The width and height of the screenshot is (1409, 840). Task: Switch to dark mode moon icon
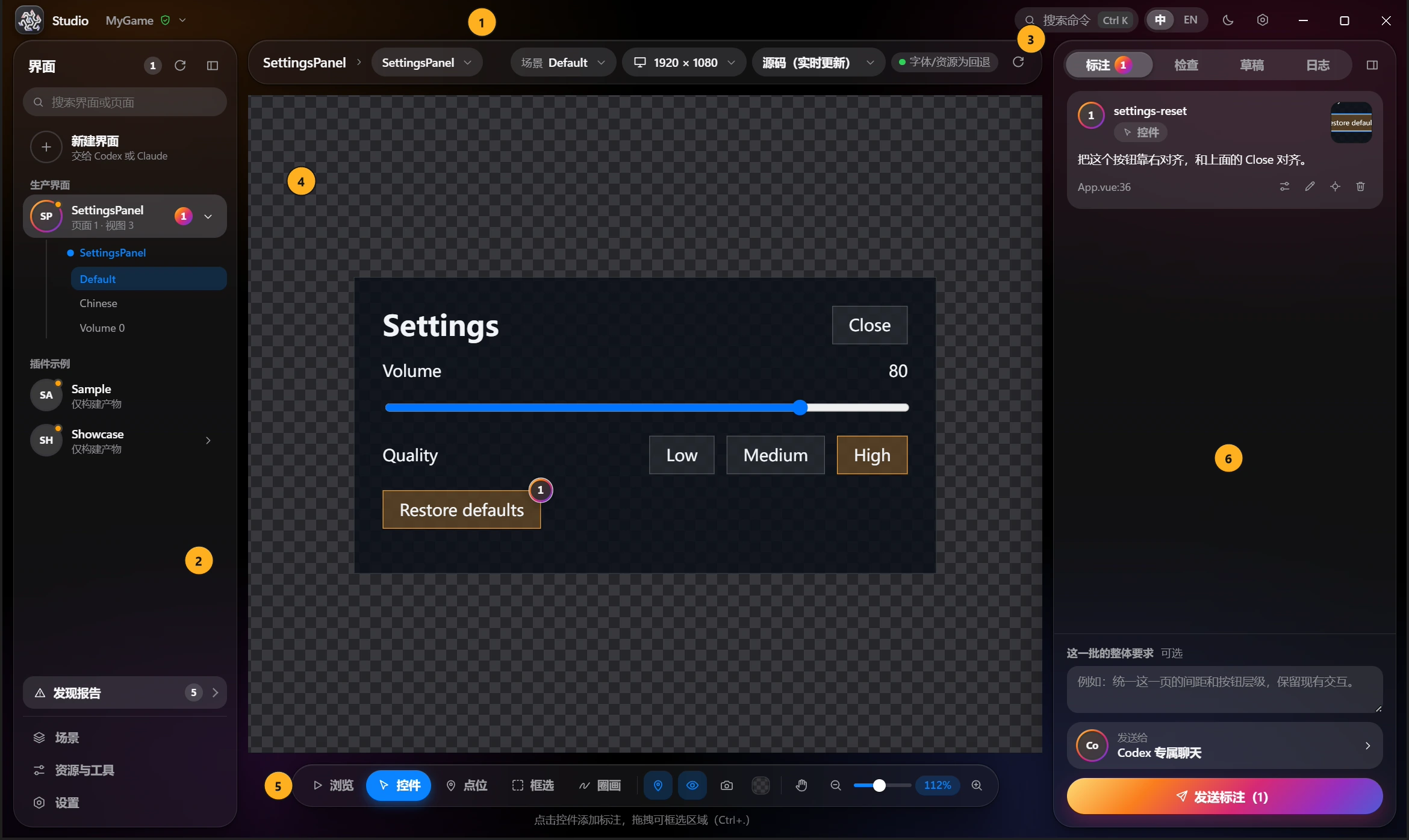[x=1228, y=20]
